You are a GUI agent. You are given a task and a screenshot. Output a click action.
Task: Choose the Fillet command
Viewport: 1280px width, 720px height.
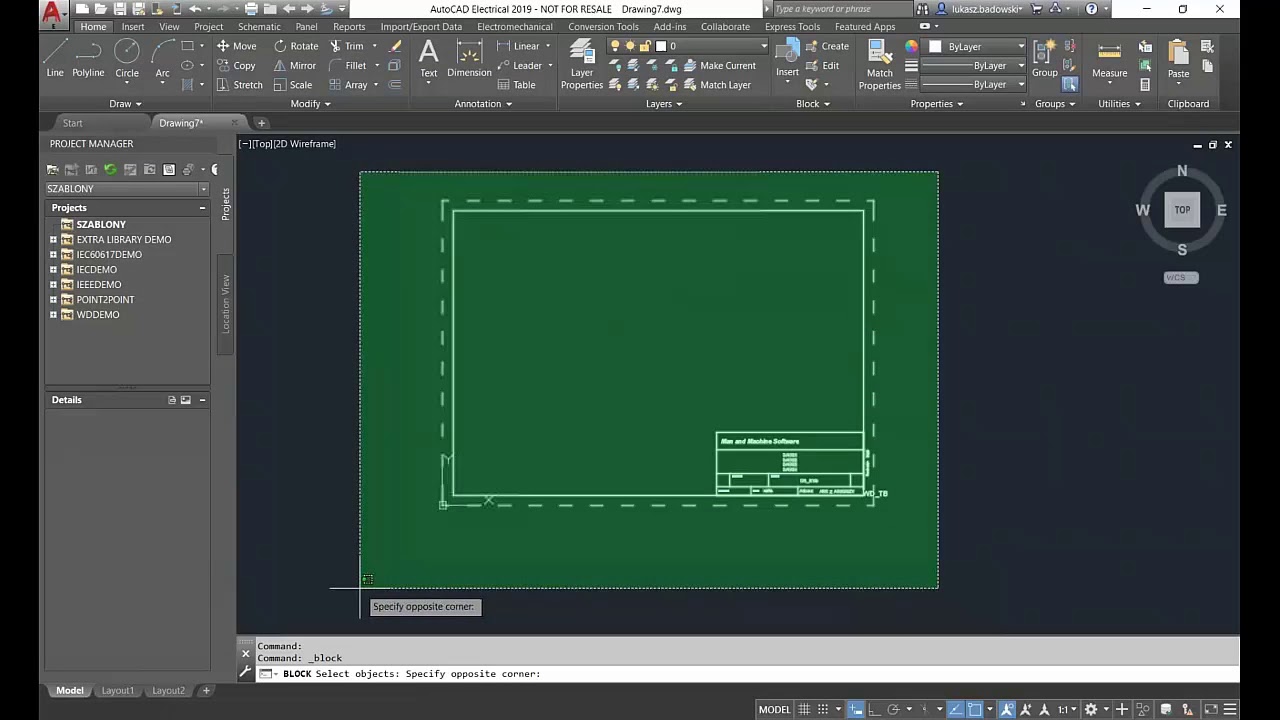click(348, 65)
